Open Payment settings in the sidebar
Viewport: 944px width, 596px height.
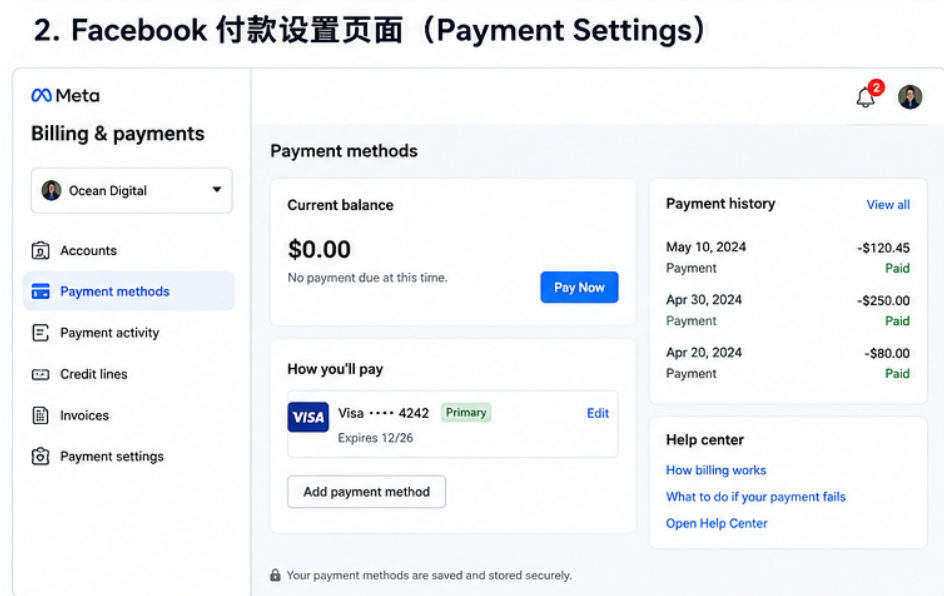click(129, 456)
